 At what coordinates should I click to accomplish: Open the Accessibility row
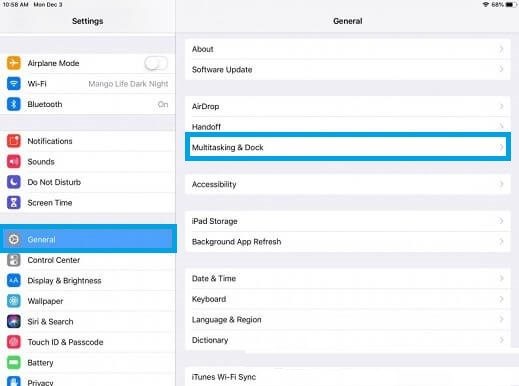(x=348, y=184)
